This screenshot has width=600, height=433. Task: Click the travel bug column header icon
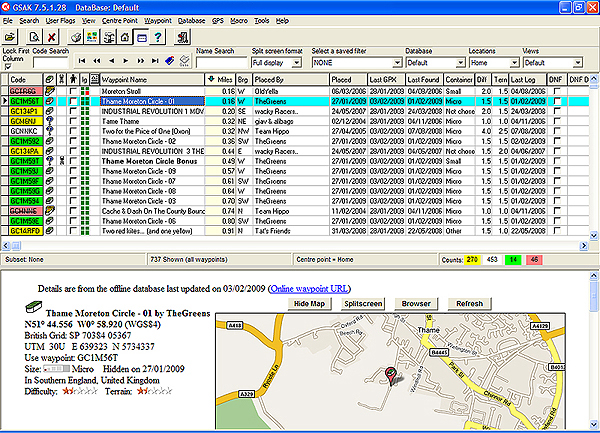click(x=62, y=80)
